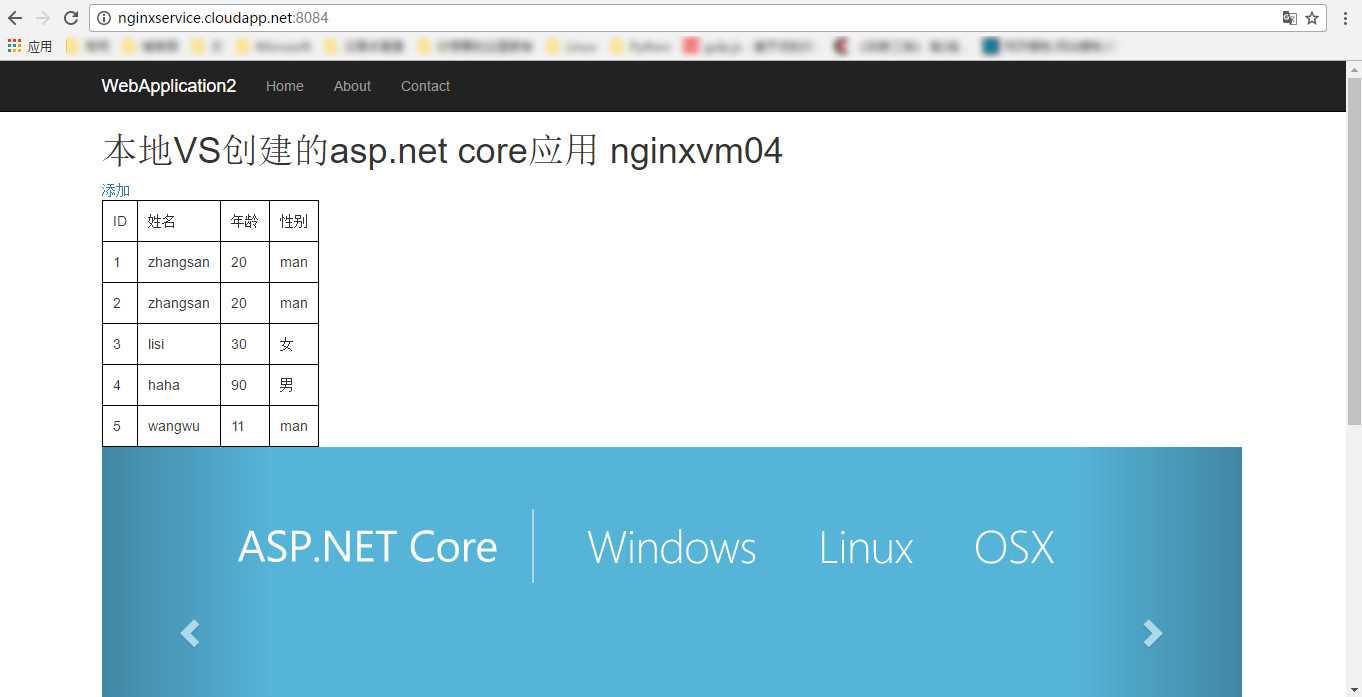Click man in the wangwu row
The image size is (1362, 697).
(294, 426)
